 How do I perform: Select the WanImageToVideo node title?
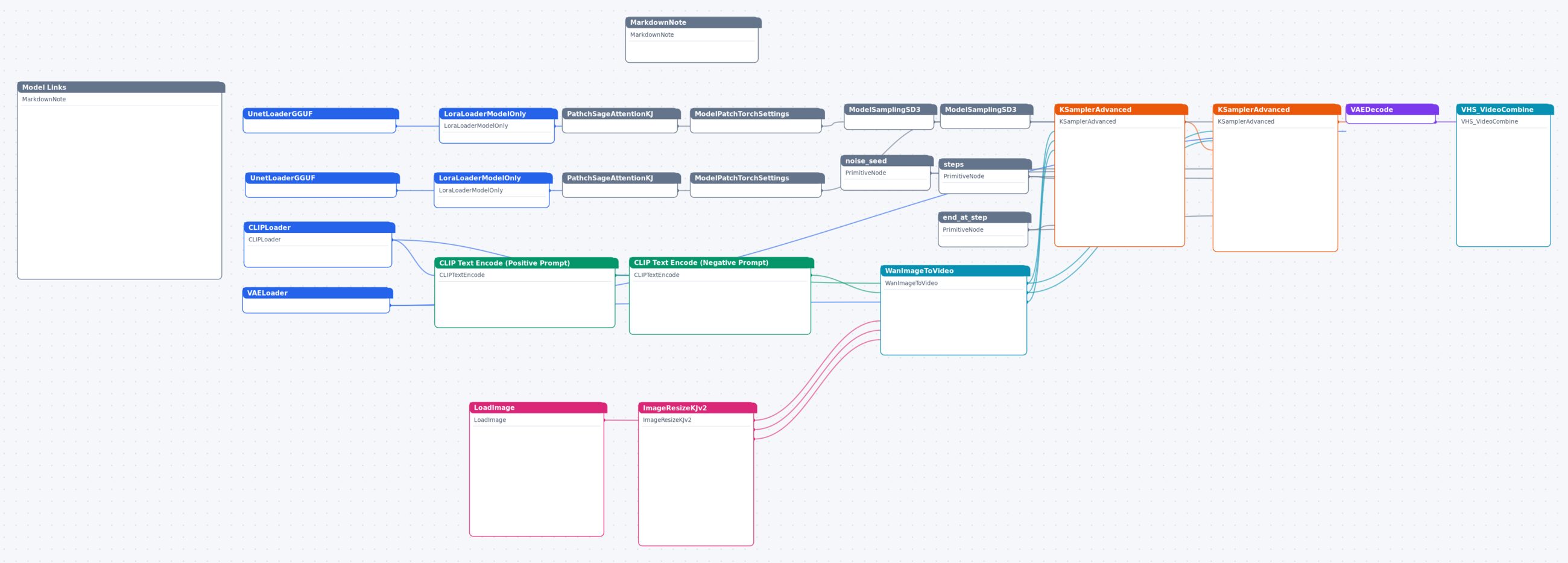(x=955, y=270)
